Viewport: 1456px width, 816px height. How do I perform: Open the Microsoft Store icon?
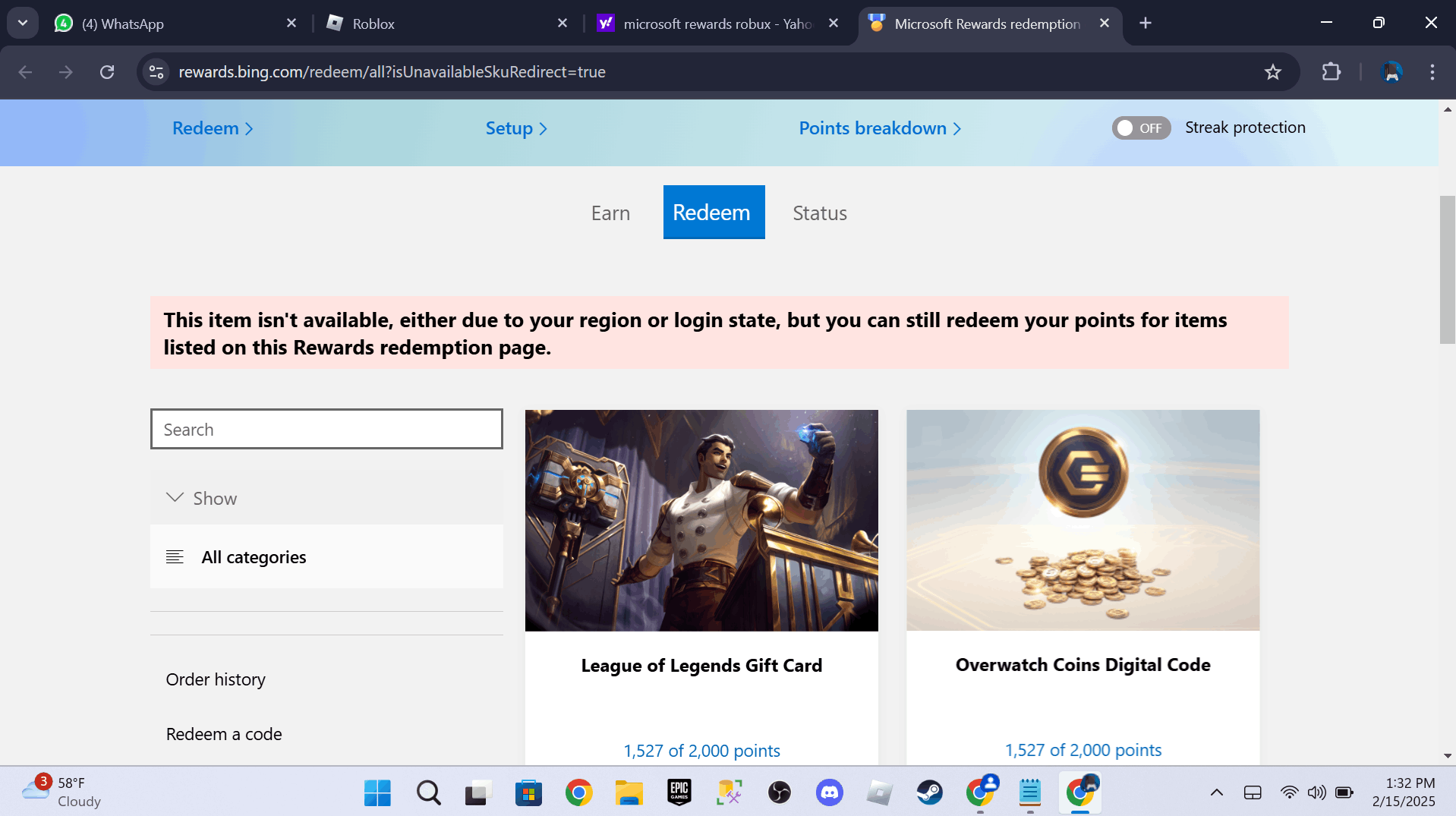click(x=528, y=792)
